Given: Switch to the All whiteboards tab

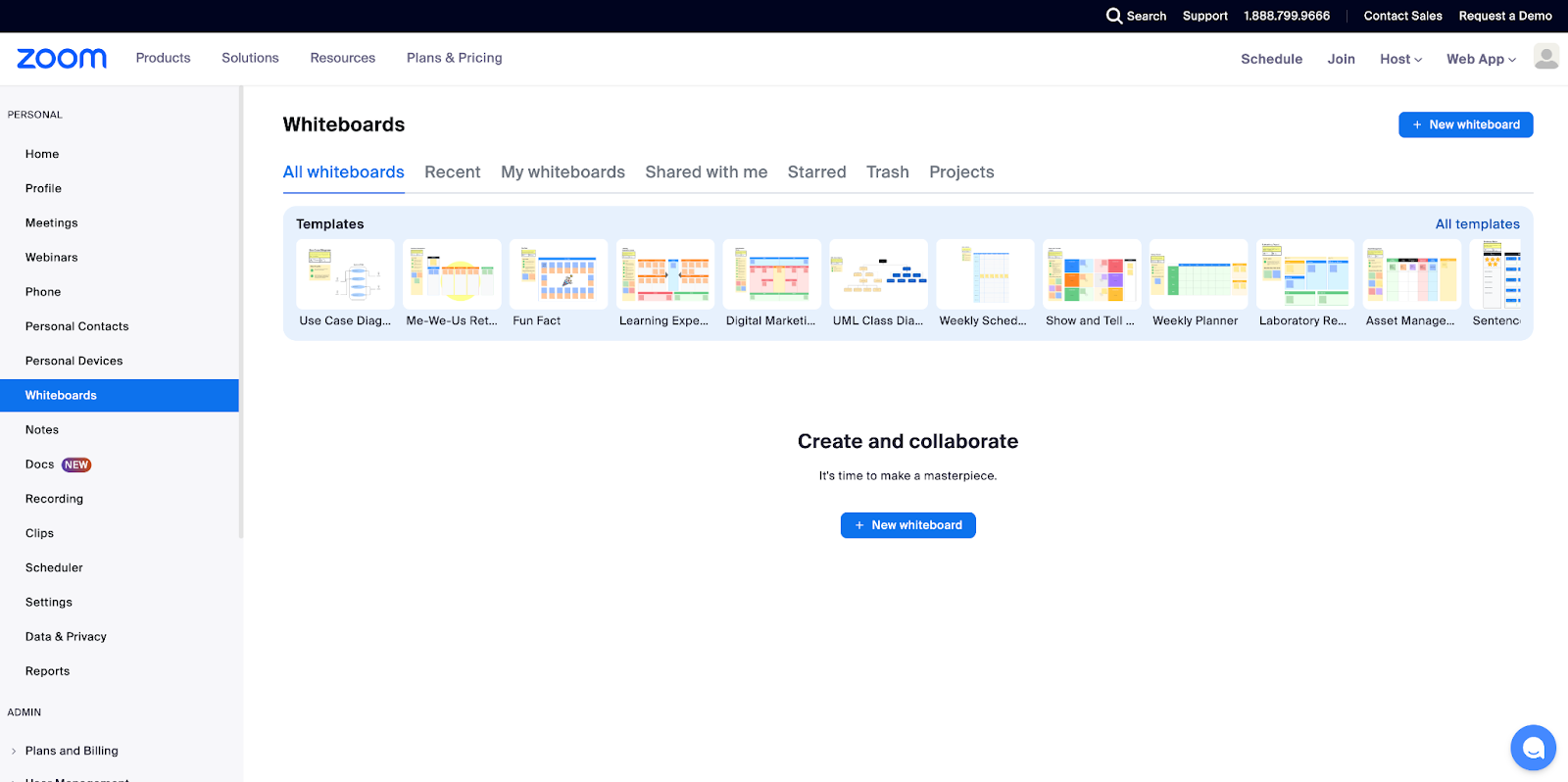Looking at the screenshot, I should (344, 172).
